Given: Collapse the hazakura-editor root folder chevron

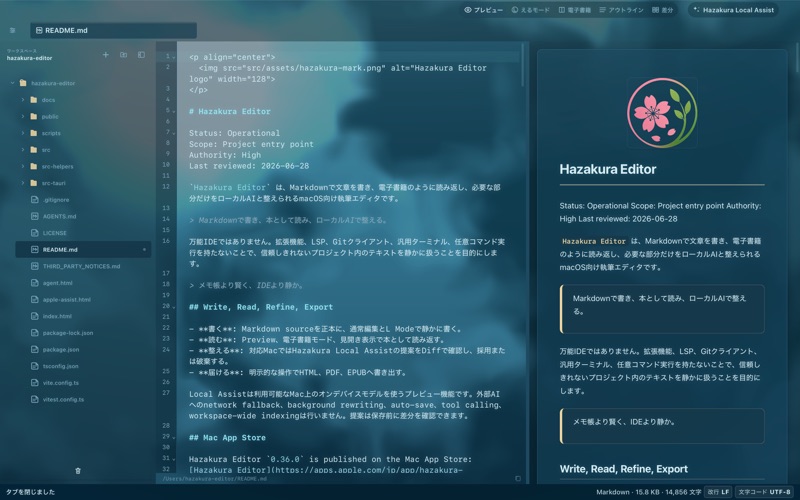Looking at the screenshot, I should pyautogui.click(x=12, y=83).
